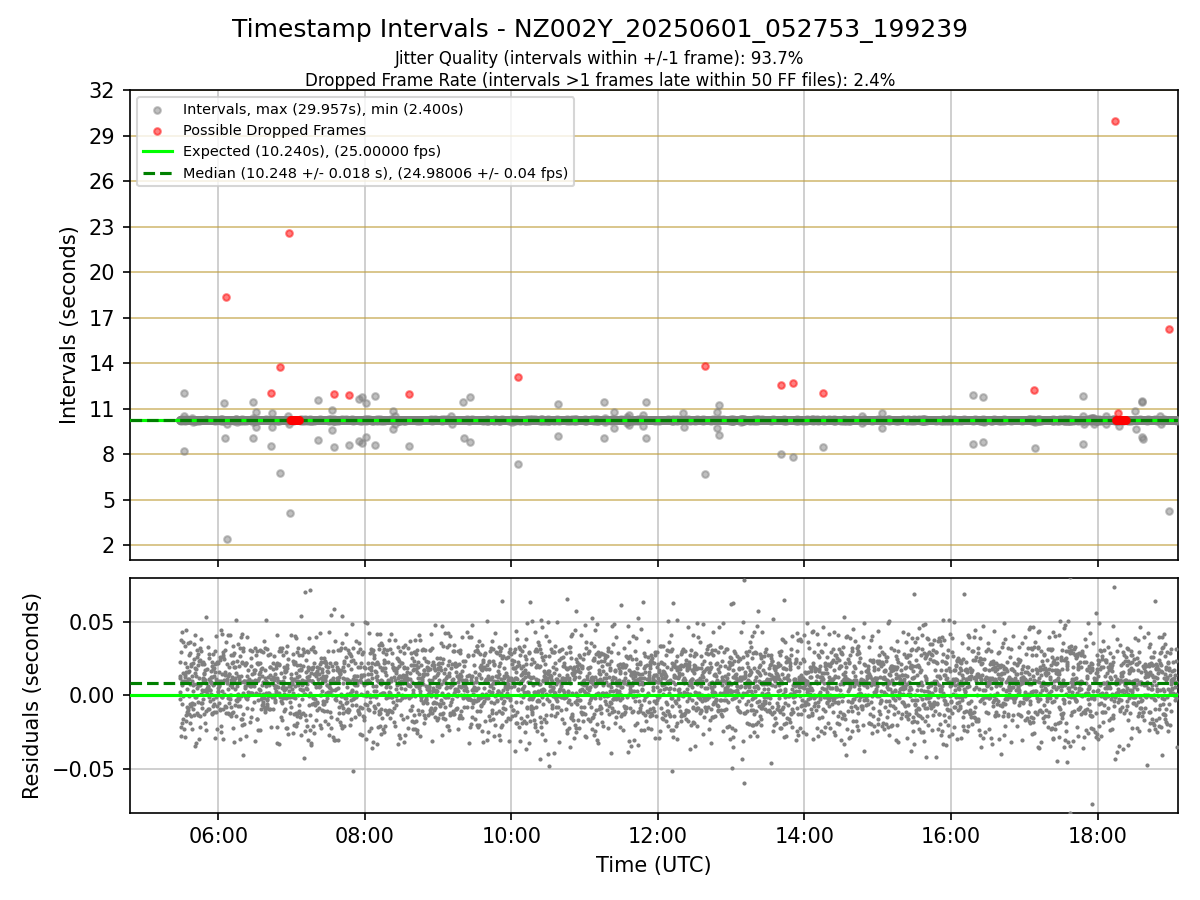
Task: Click the 16:00 x-axis tick label
Action: point(951,836)
